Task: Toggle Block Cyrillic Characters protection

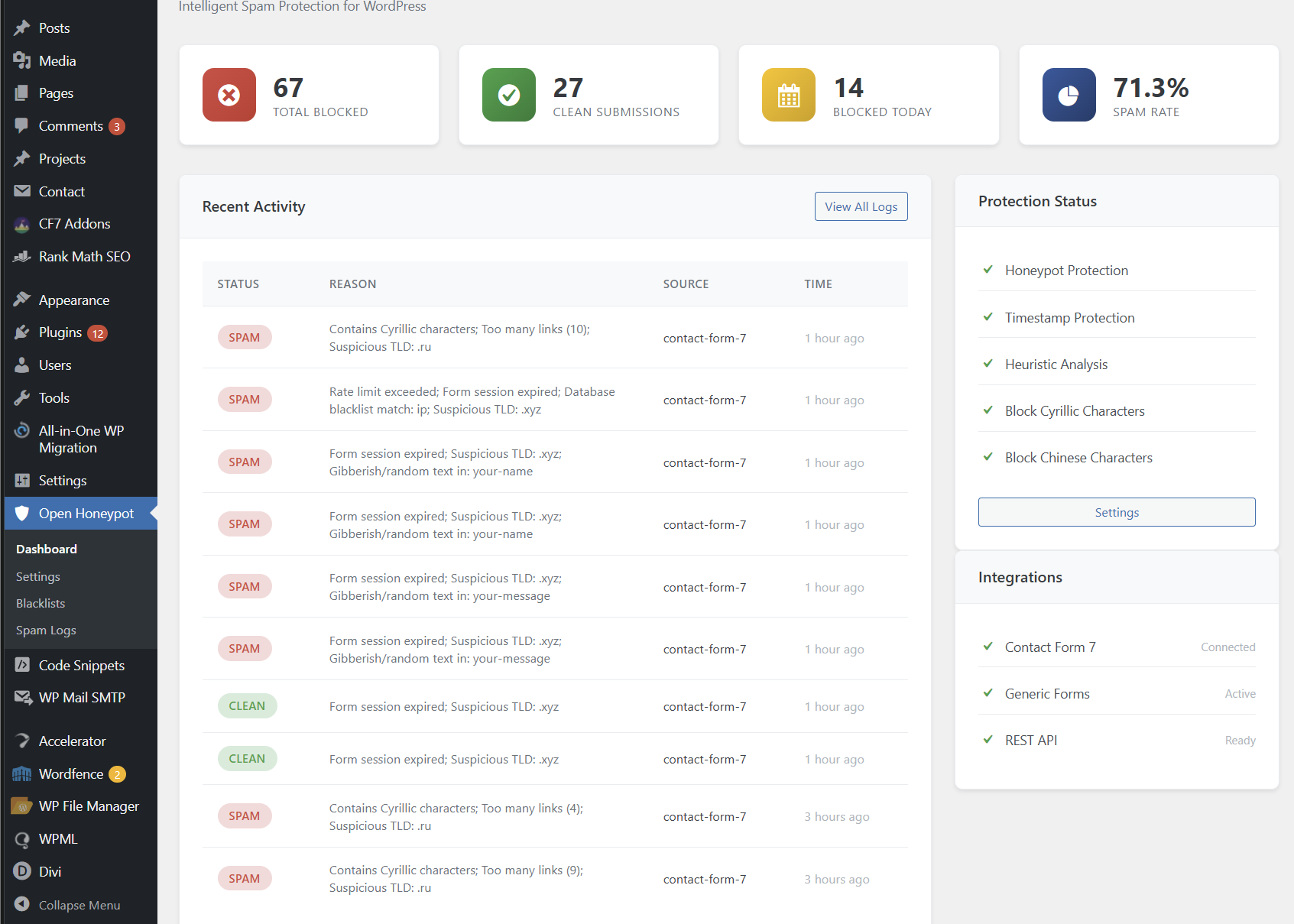Action: click(x=988, y=410)
